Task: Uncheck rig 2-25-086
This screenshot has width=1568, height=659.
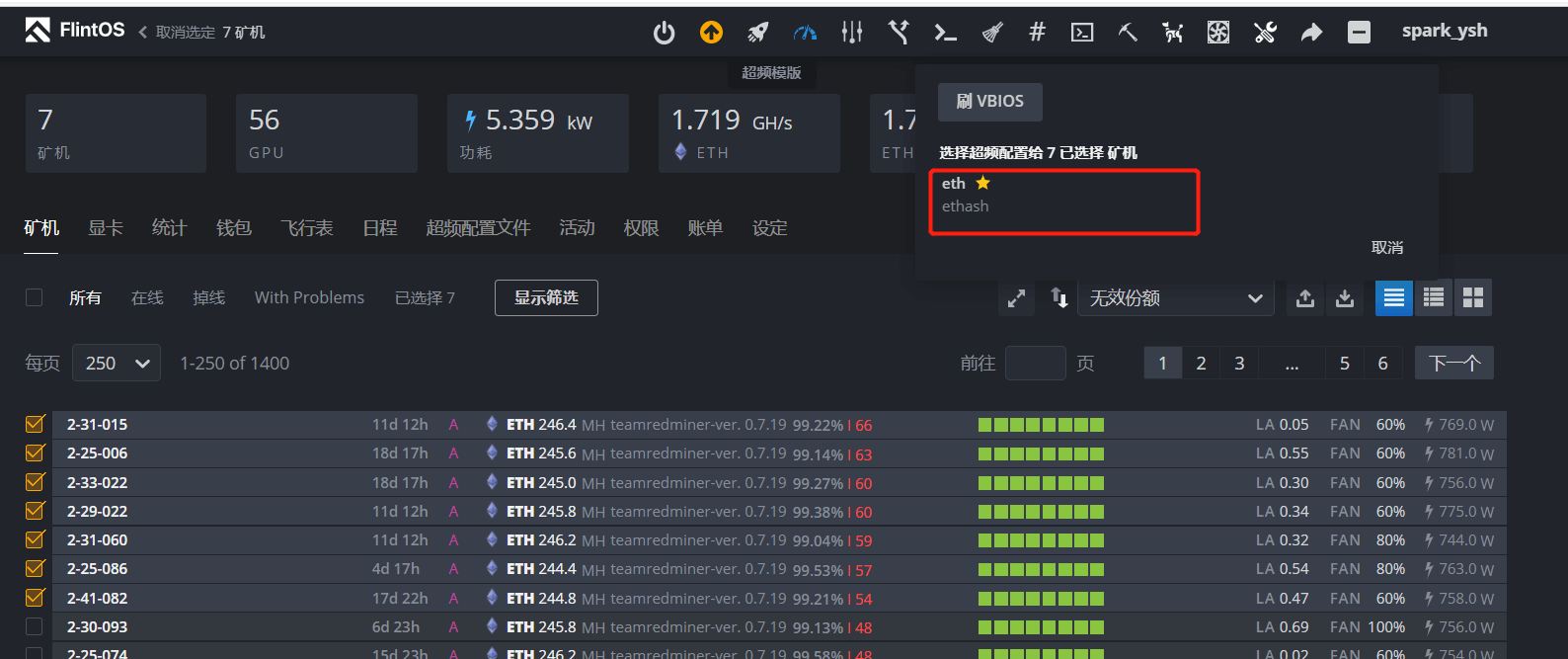Action: [35, 568]
